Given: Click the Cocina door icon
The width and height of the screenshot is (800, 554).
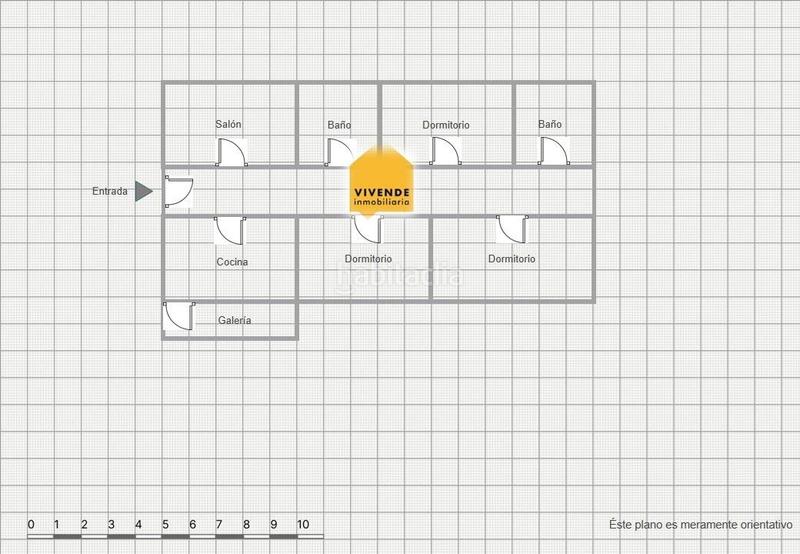Looking at the screenshot, I should click(230, 230).
